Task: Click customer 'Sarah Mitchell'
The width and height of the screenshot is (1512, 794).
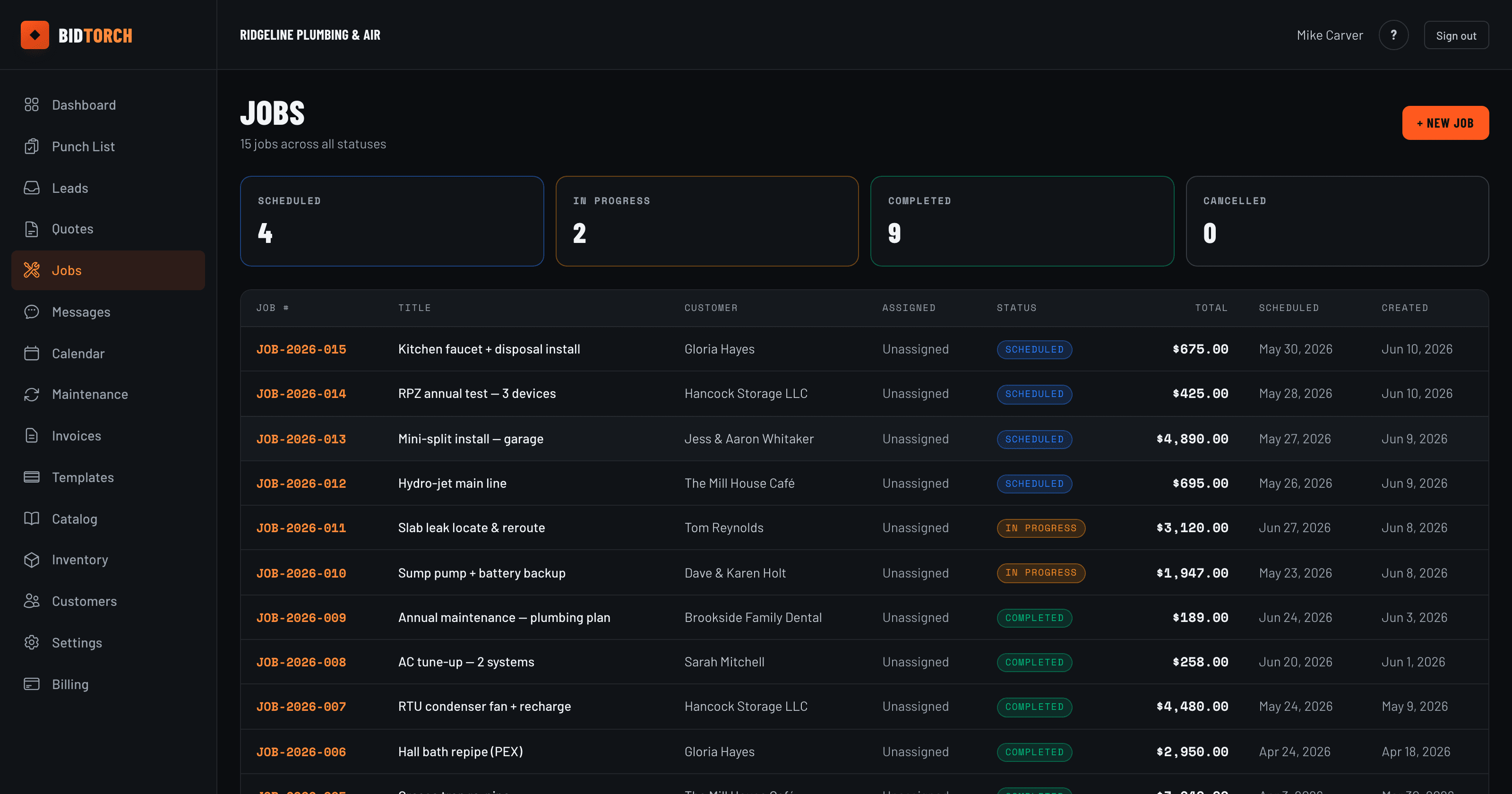Action: coord(724,662)
